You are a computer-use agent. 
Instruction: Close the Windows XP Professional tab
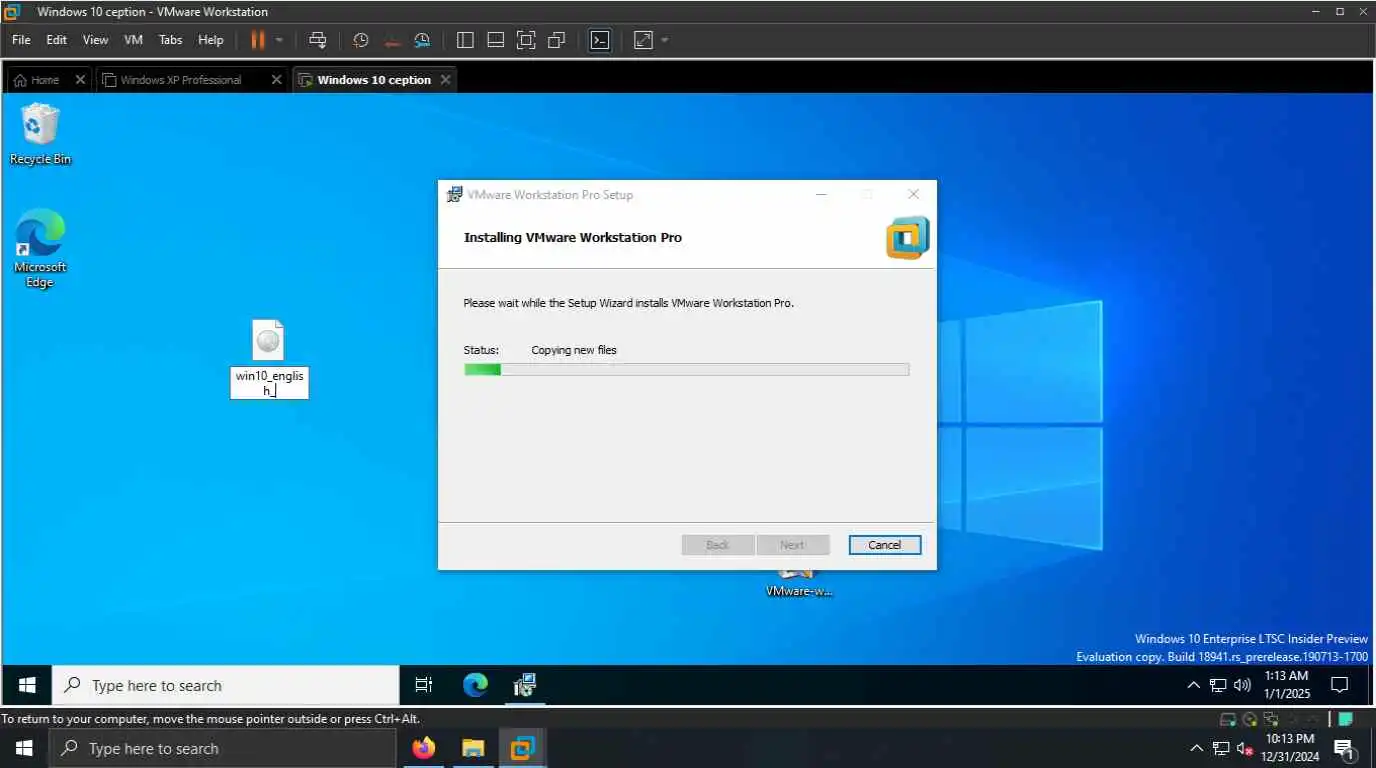click(x=277, y=80)
